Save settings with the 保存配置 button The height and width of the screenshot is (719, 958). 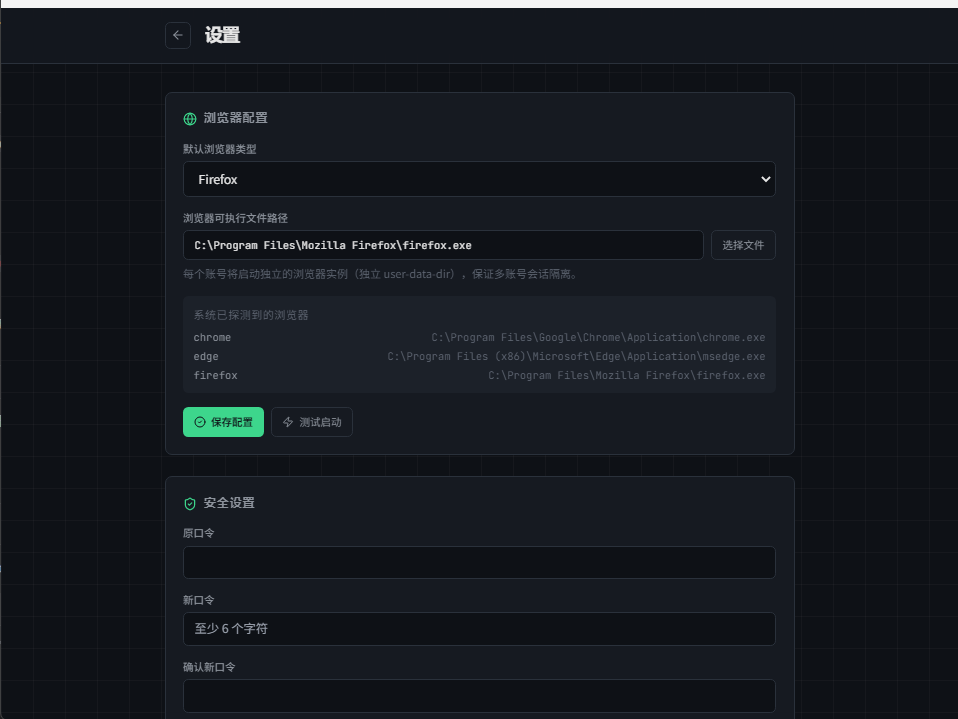224,422
